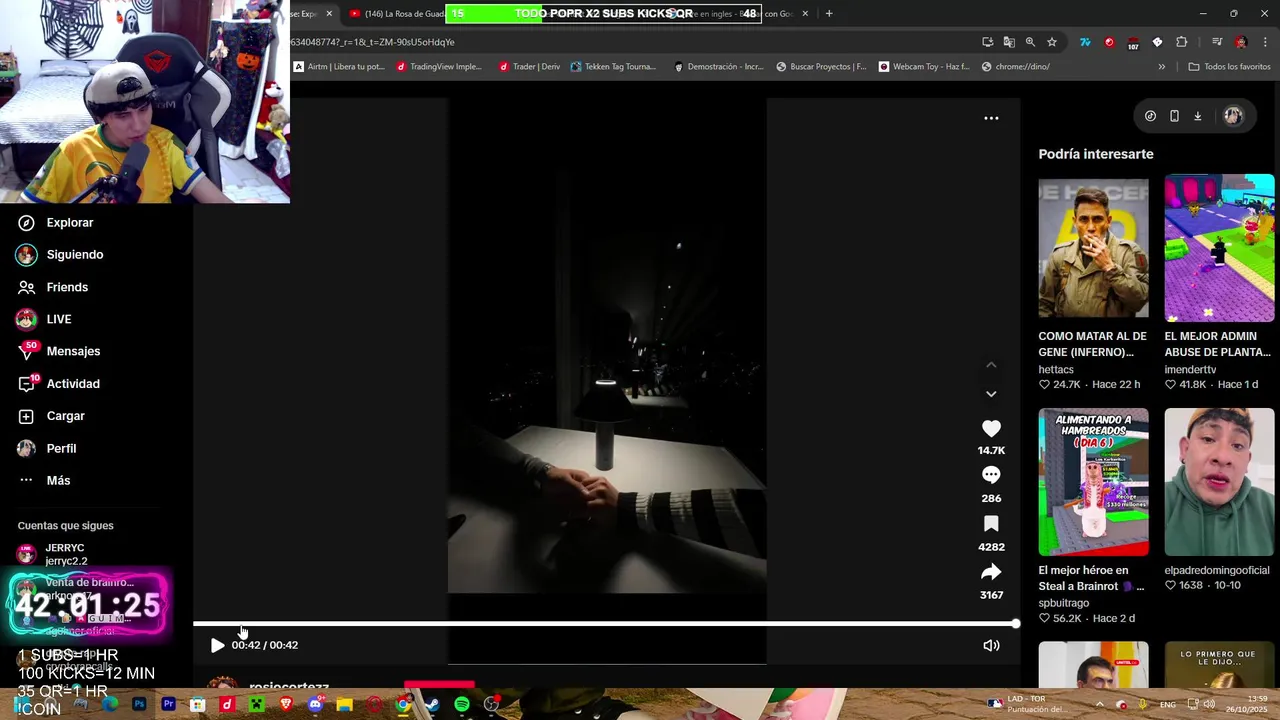The image size is (1280, 720).
Task: Open the spbuitrago creator link
Action: pyautogui.click(x=1064, y=603)
